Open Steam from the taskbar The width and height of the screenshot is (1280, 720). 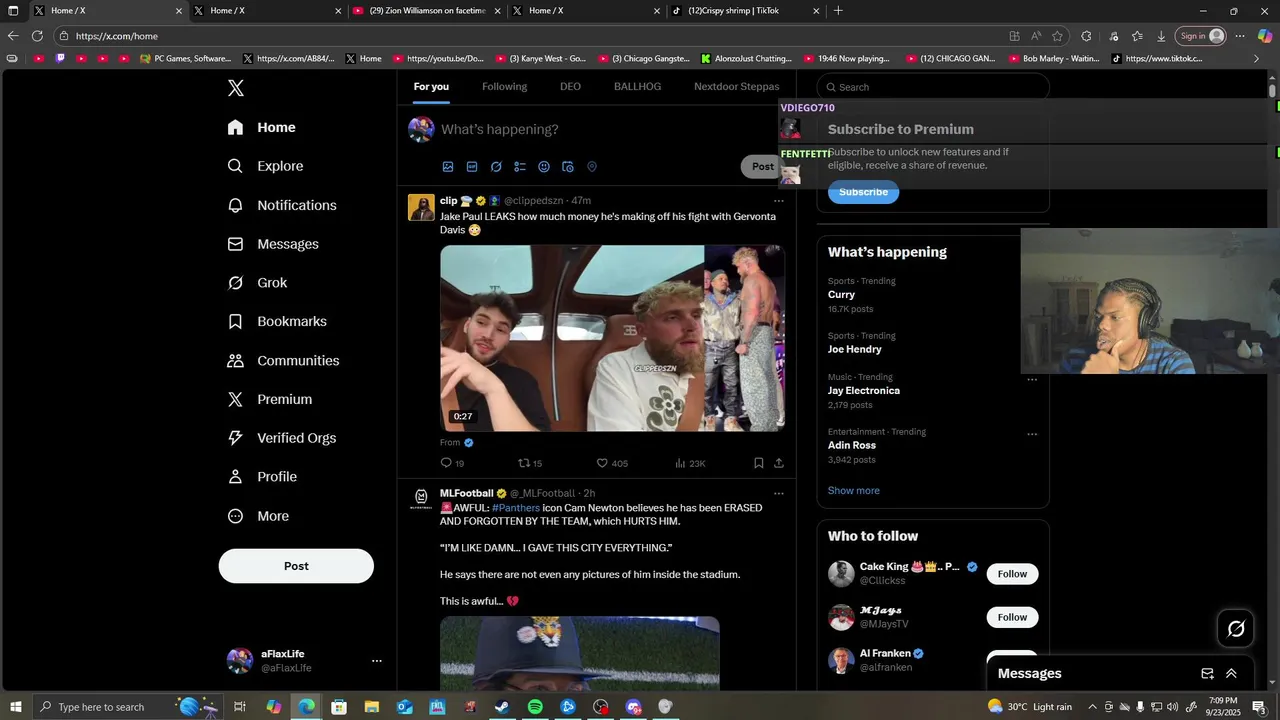click(x=502, y=707)
